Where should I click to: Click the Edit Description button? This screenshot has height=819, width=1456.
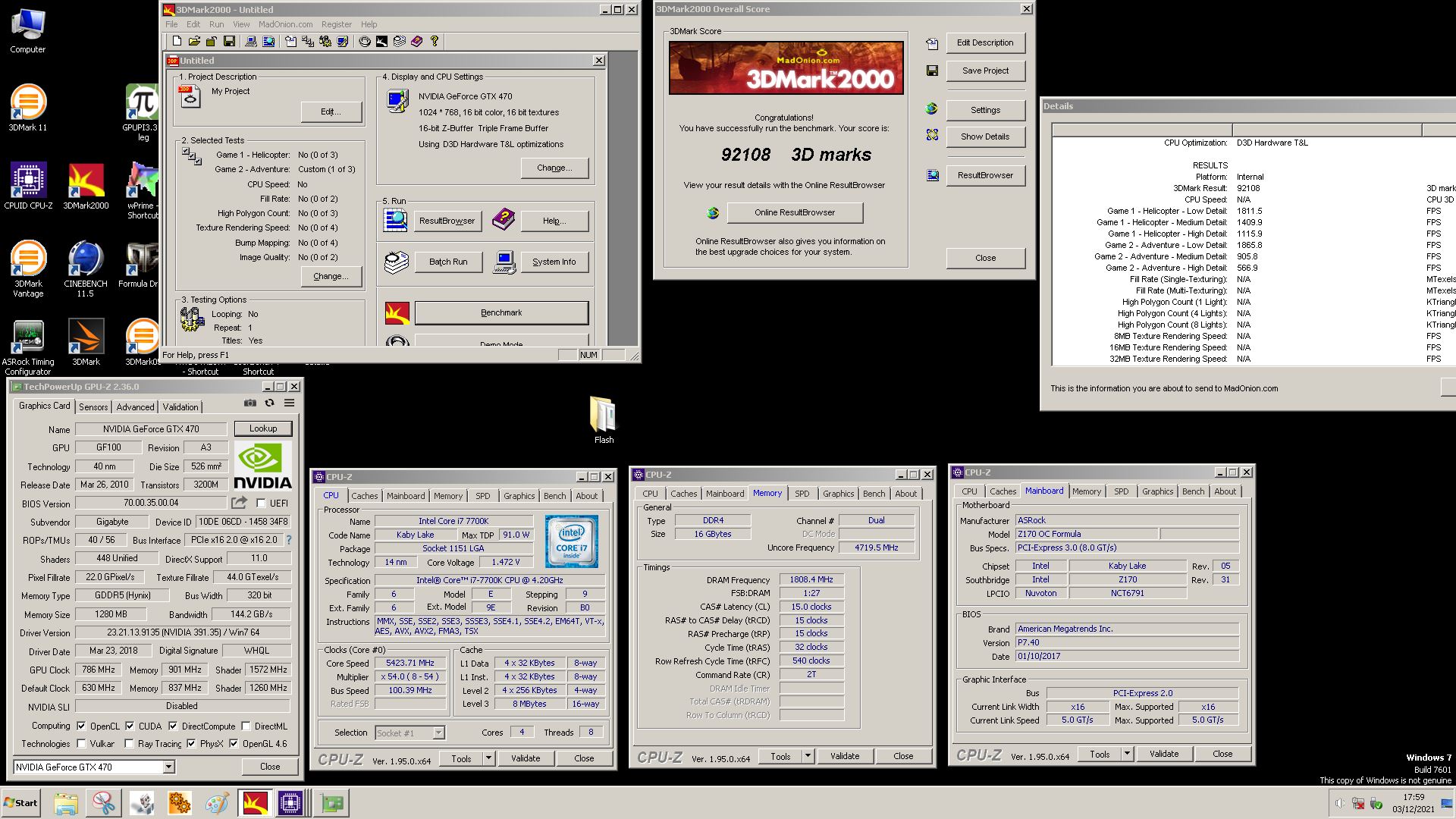[985, 42]
